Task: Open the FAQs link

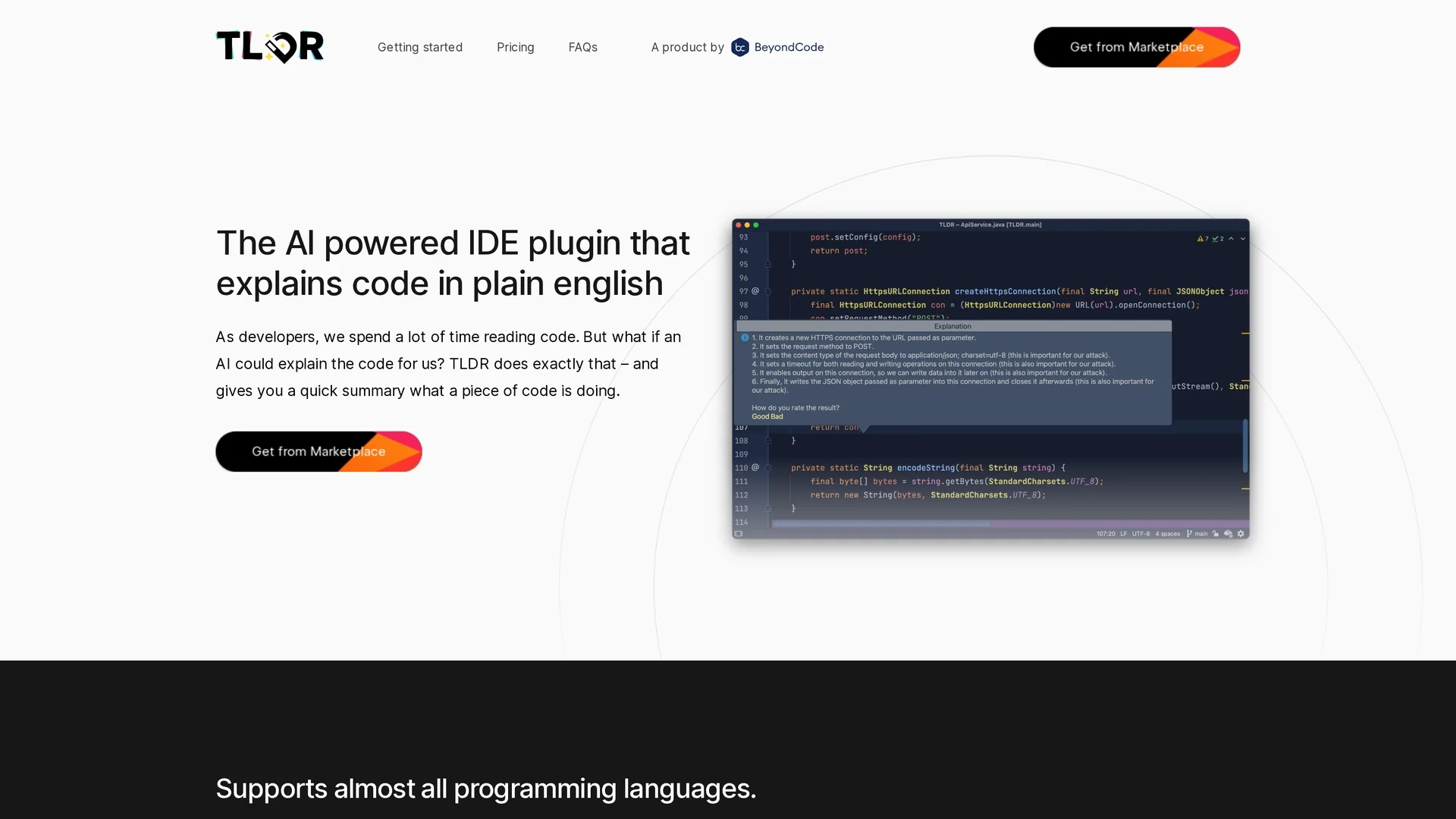Action: (x=583, y=47)
